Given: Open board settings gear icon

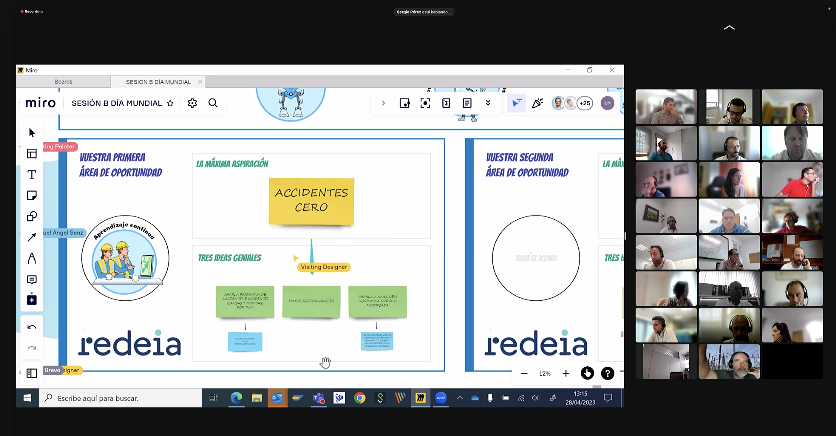Looking at the screenshot, I should (x=192, y=103).
